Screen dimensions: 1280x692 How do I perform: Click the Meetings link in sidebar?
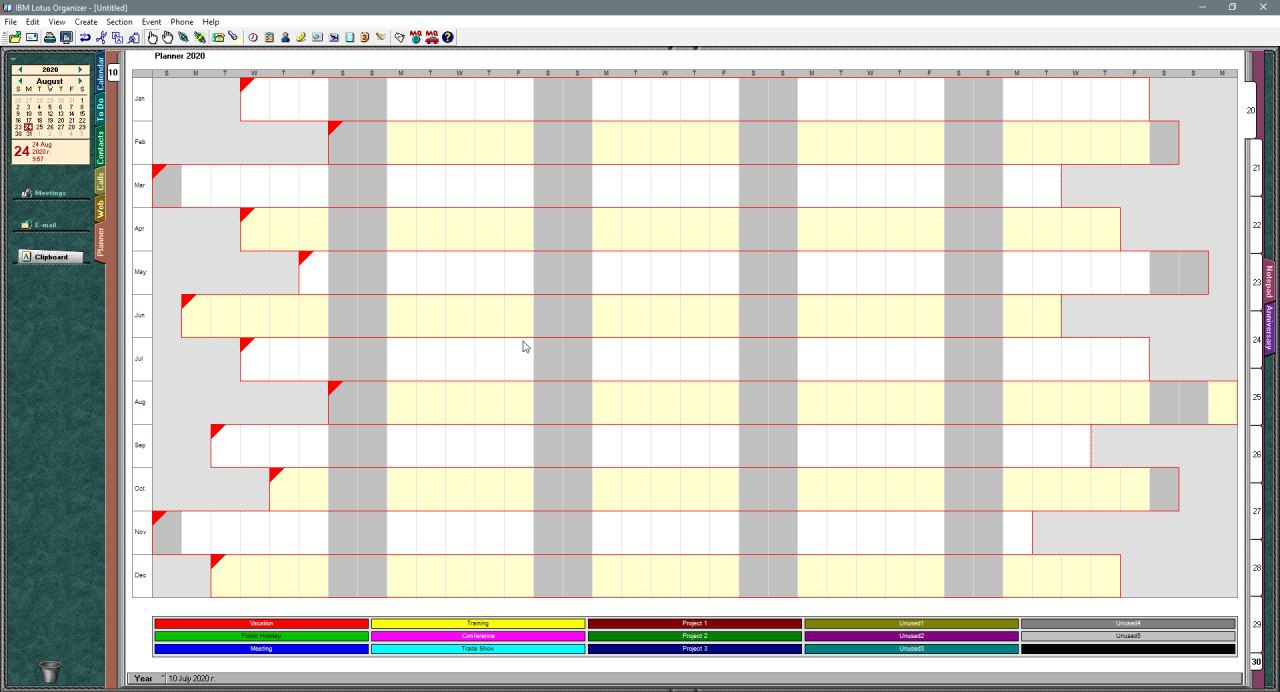pyautogui.click(x=50, y=193)
